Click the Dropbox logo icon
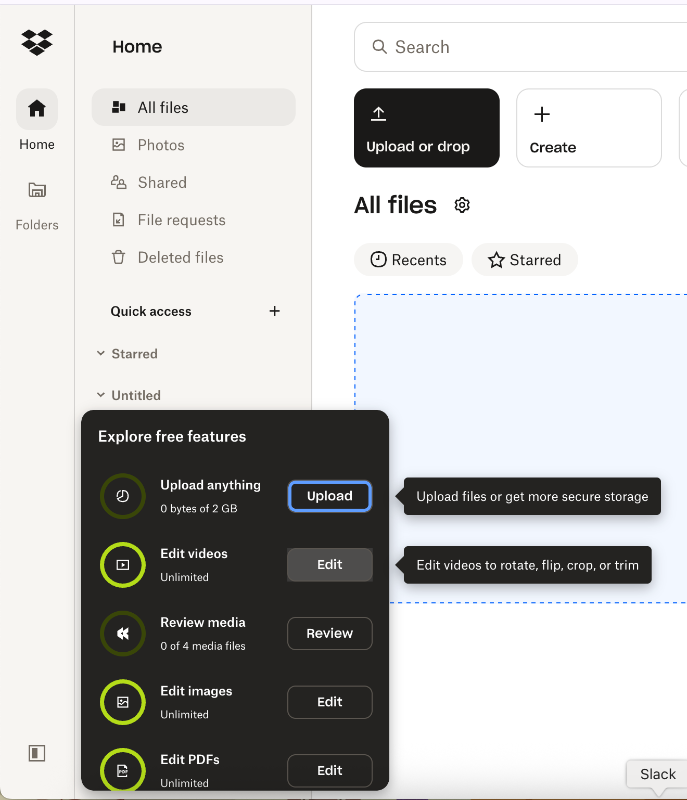 (x=37, y=42)
